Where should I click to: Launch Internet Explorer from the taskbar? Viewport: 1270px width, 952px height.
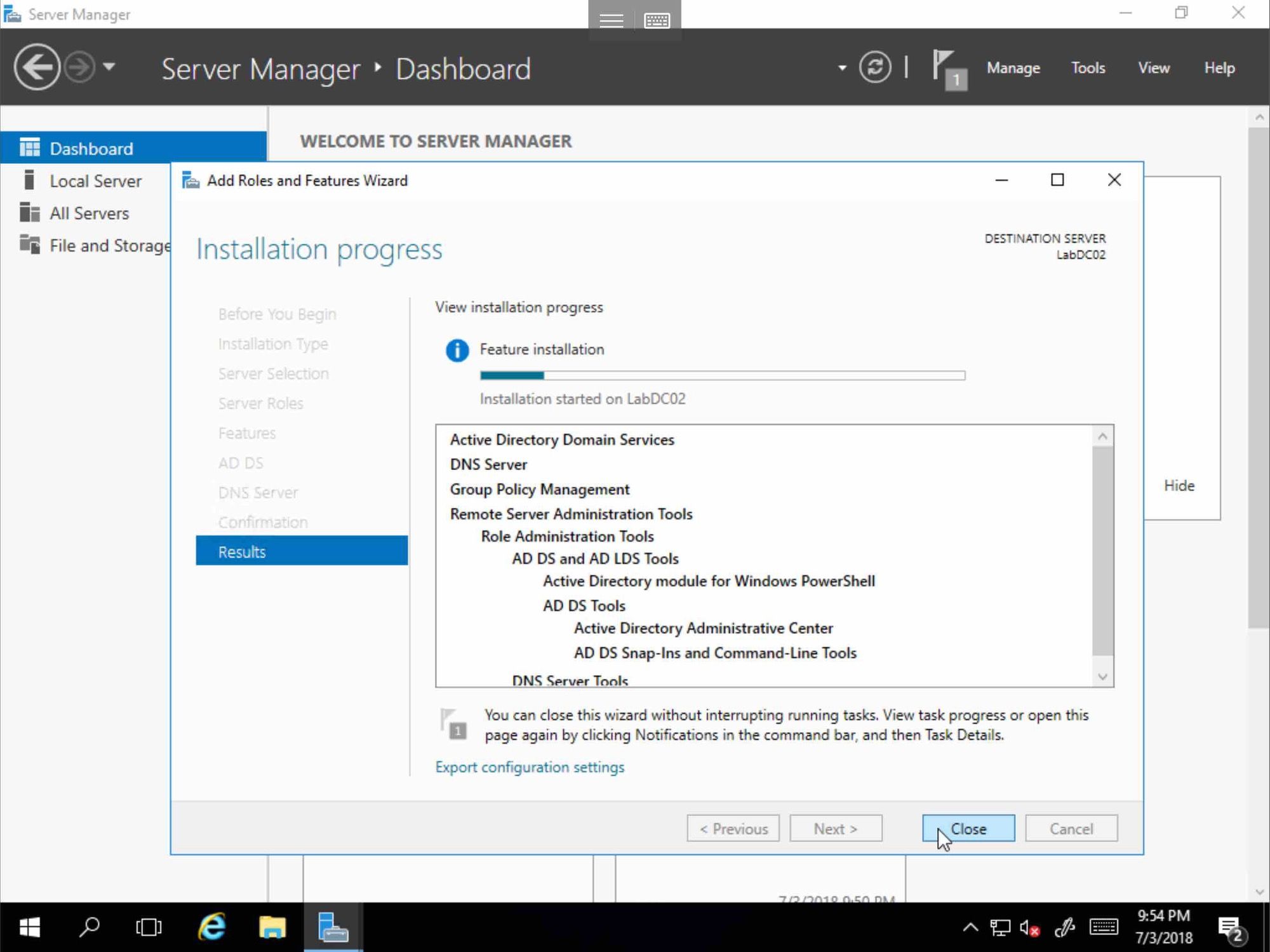click(x=212, y=927)
